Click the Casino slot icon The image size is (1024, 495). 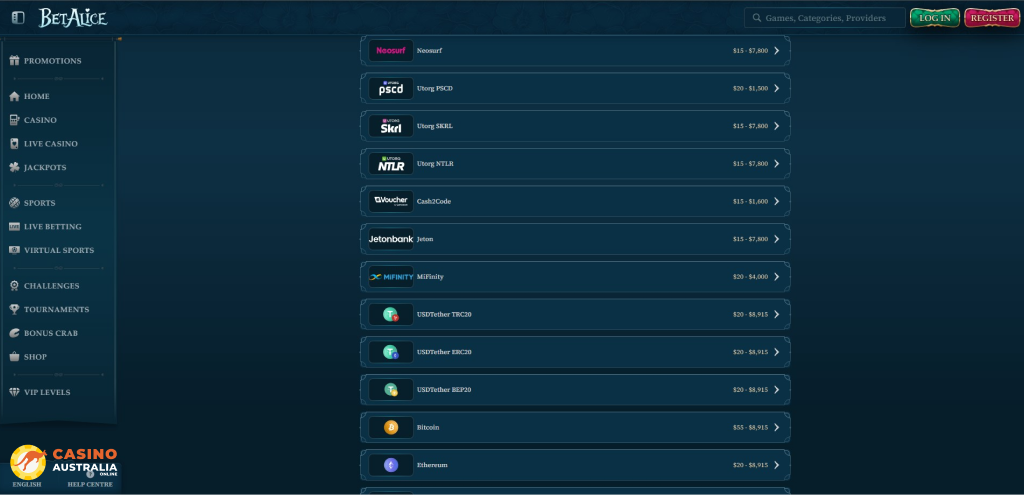(14, 120)
